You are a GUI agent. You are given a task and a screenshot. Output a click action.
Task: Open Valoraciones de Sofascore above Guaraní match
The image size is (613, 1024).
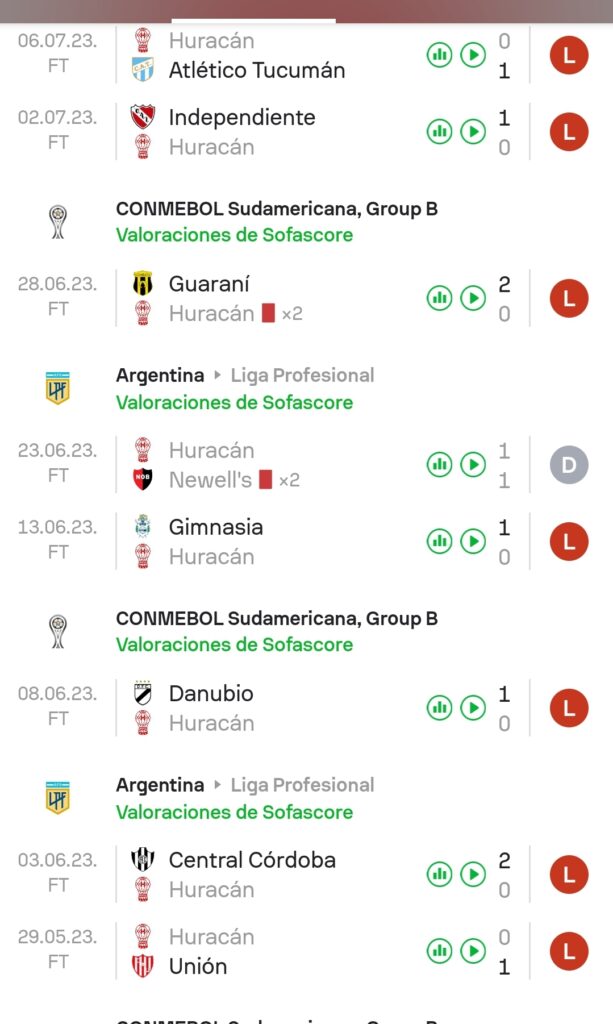point(234,235)
